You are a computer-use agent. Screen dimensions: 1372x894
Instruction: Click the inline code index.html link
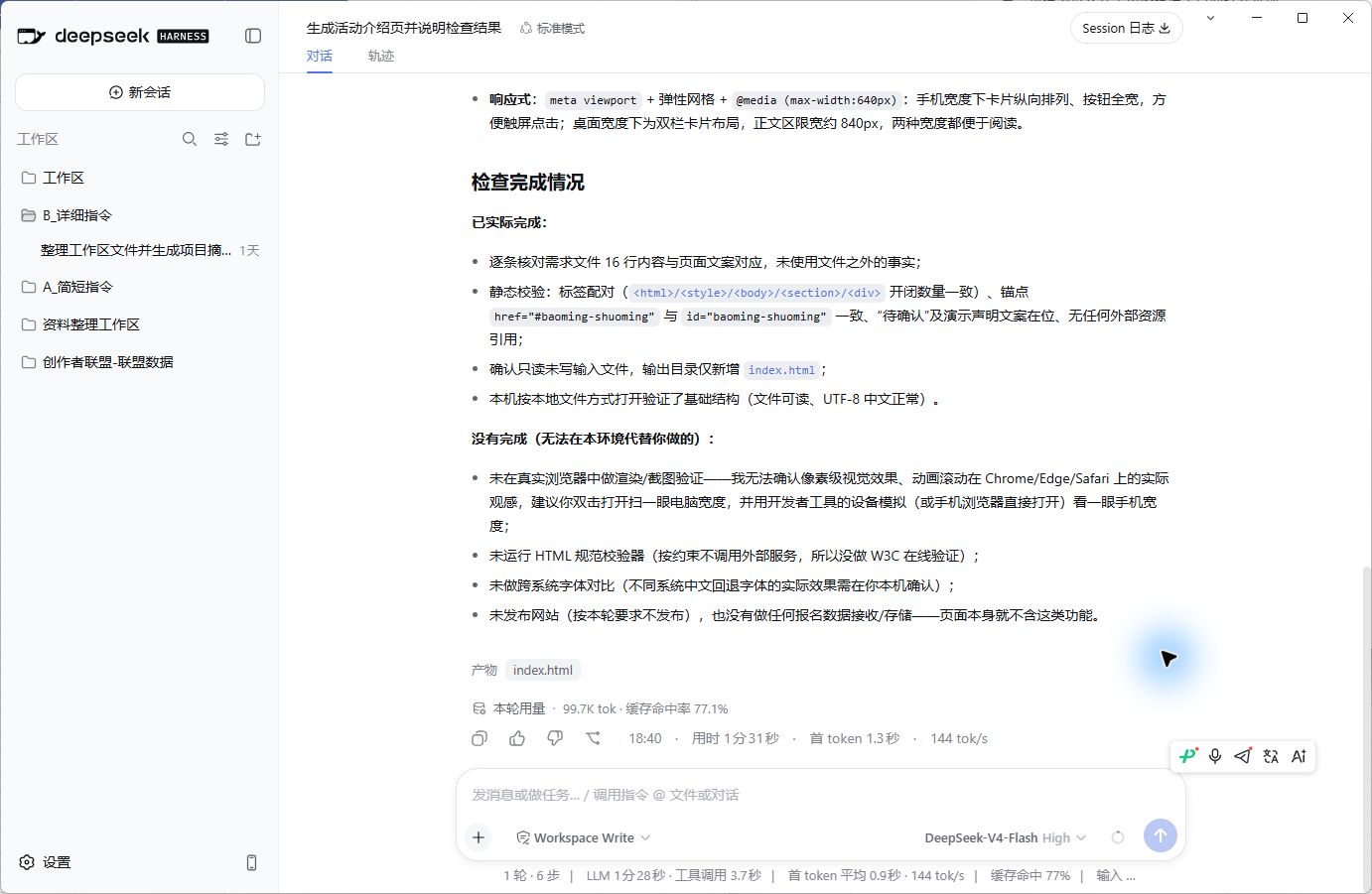coord(781,370)
